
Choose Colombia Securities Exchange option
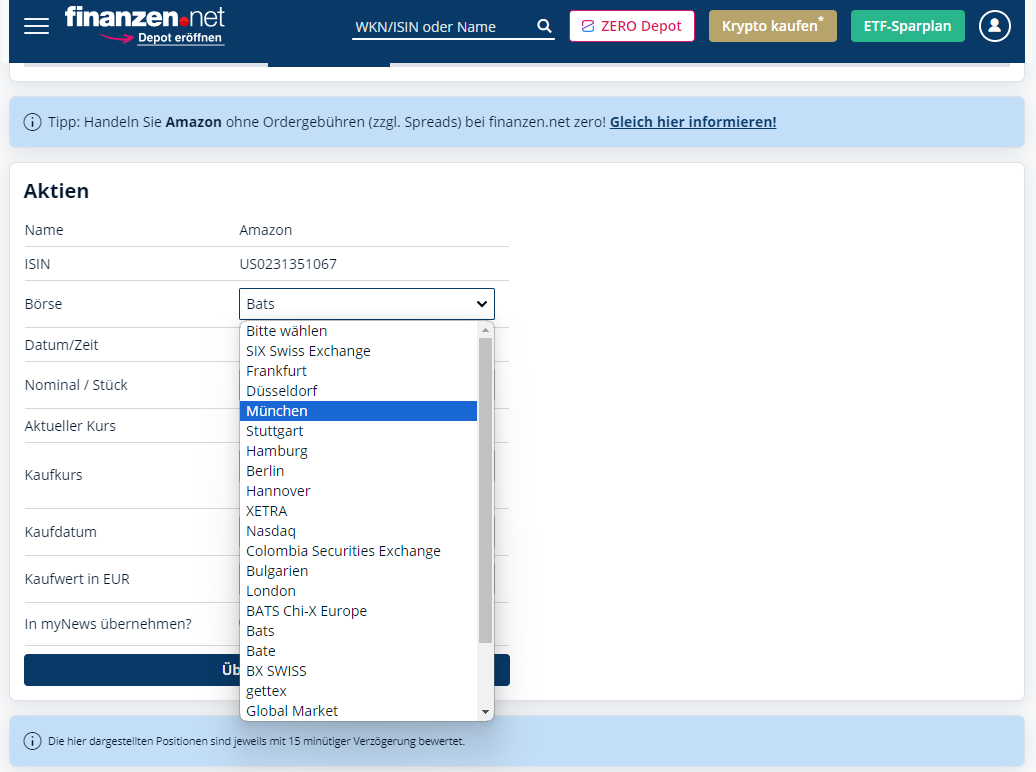point(358,551)
